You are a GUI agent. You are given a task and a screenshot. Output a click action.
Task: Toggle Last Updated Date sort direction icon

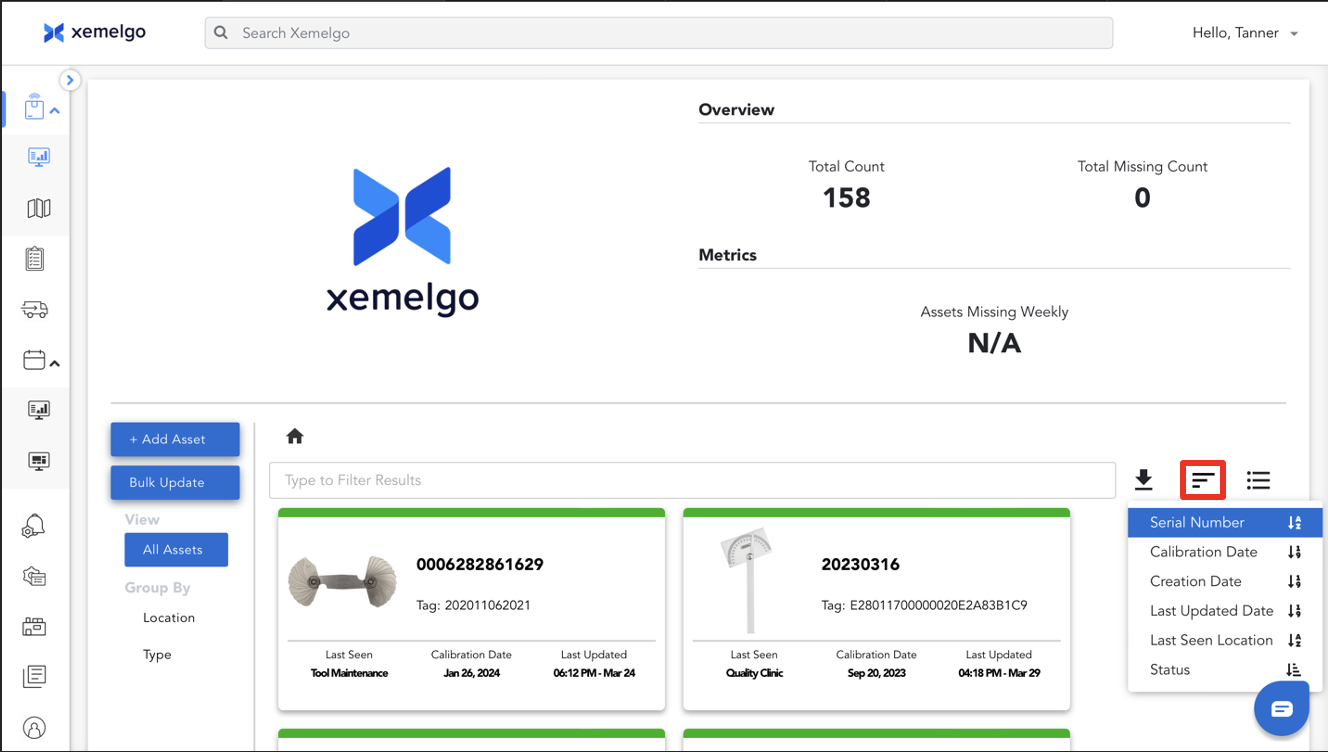(x=1295, y=611)
